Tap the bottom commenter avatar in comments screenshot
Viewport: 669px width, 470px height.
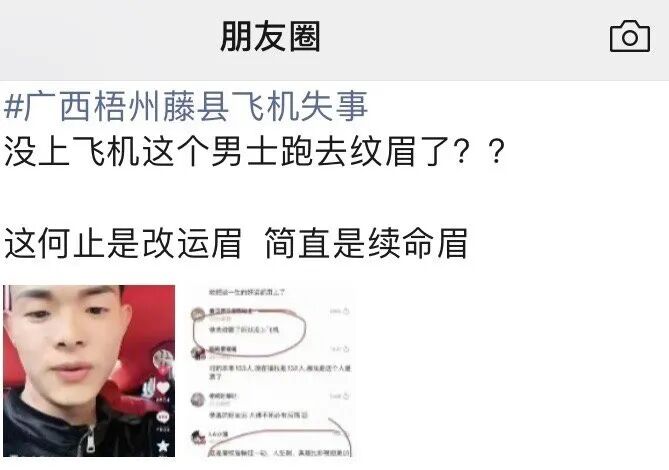click(198, 437)
